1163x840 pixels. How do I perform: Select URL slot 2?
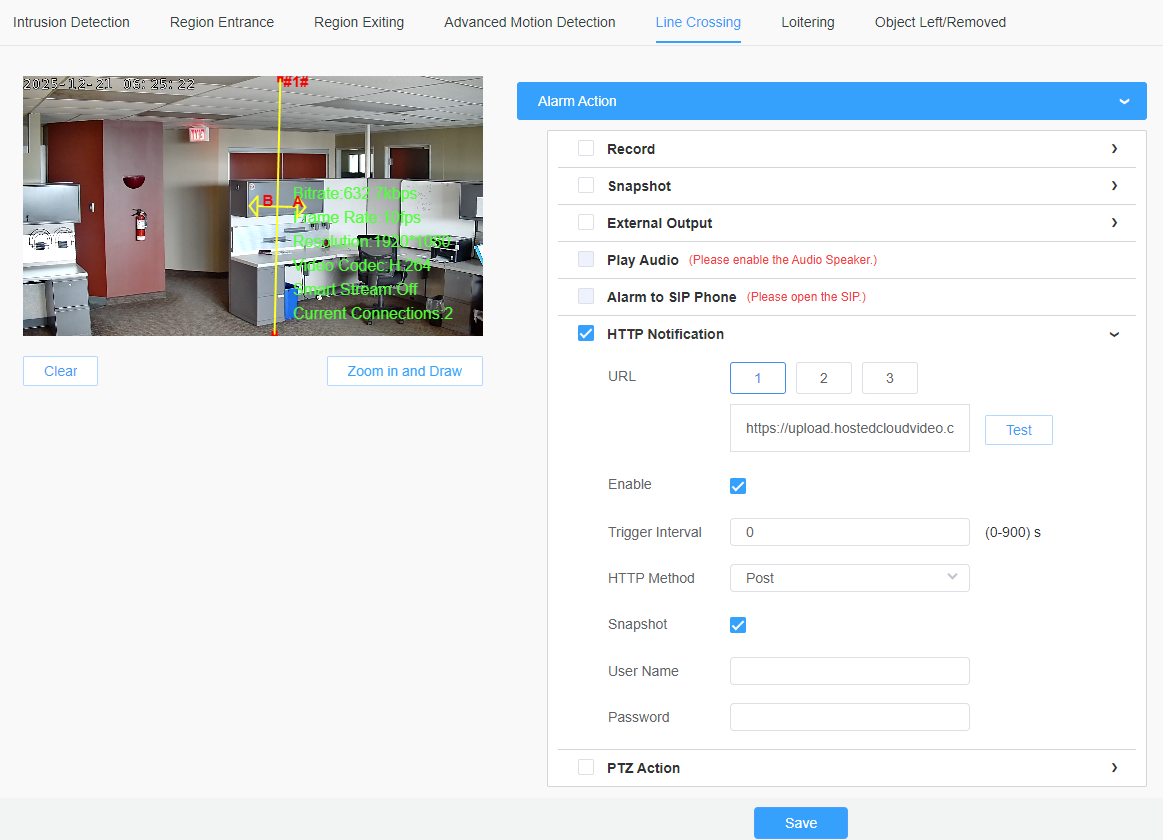point(824,378)
